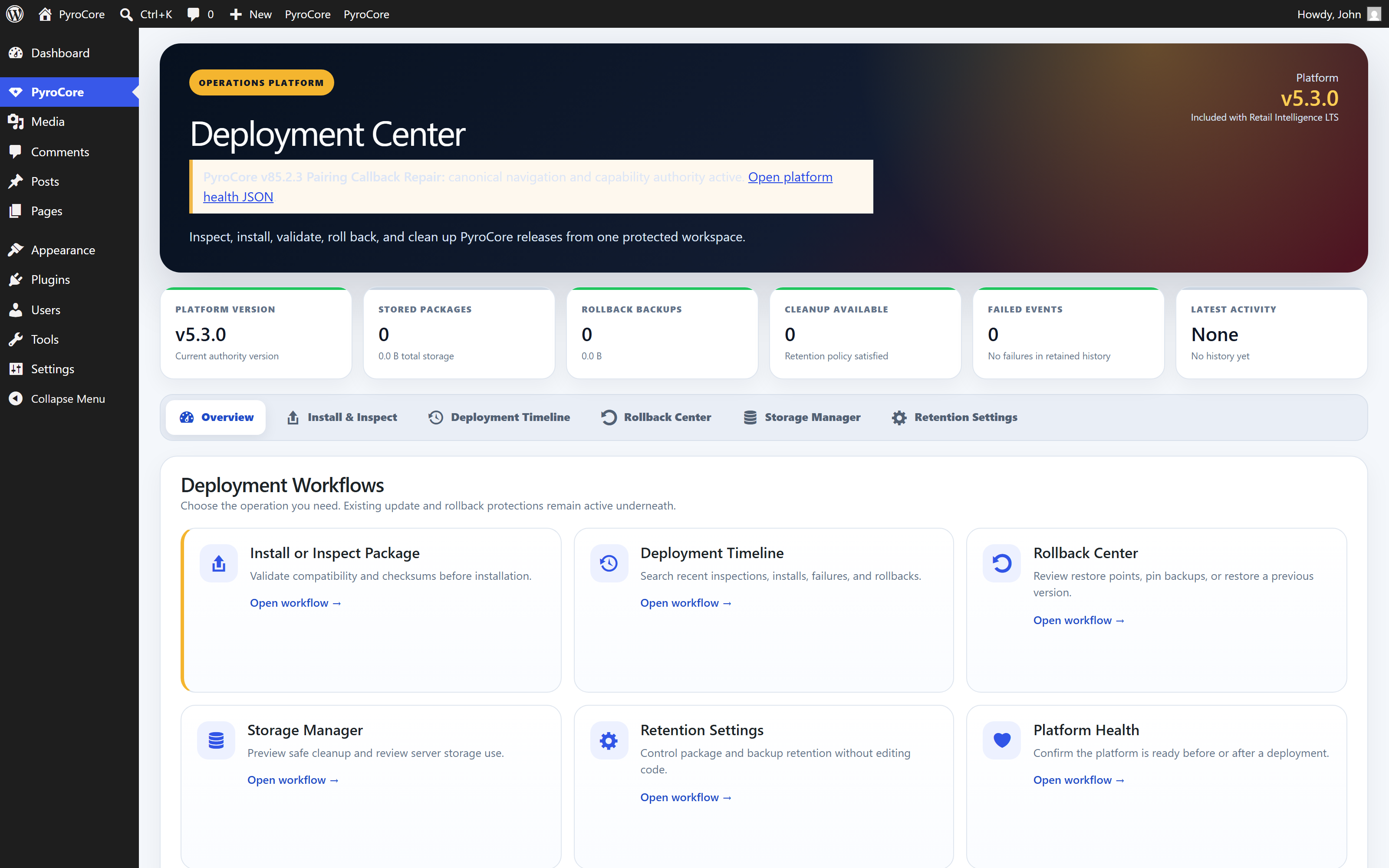Click the Latest Activity None card
Viewport: 1389px width, 868px height.
point(1272,333)
